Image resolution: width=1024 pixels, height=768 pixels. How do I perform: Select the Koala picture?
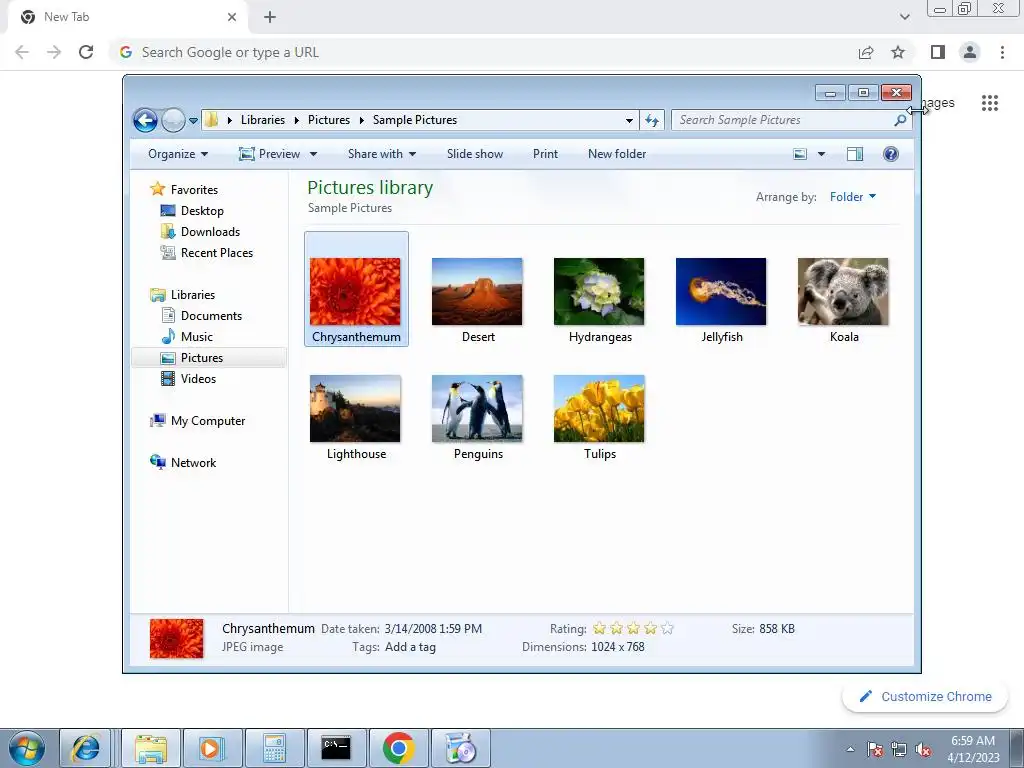point(843,291)
